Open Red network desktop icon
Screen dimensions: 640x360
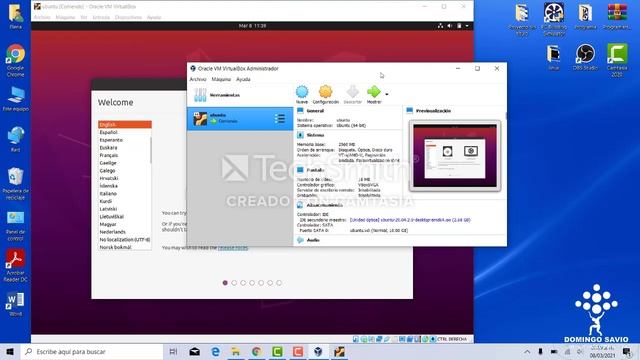tap(16, 139)
